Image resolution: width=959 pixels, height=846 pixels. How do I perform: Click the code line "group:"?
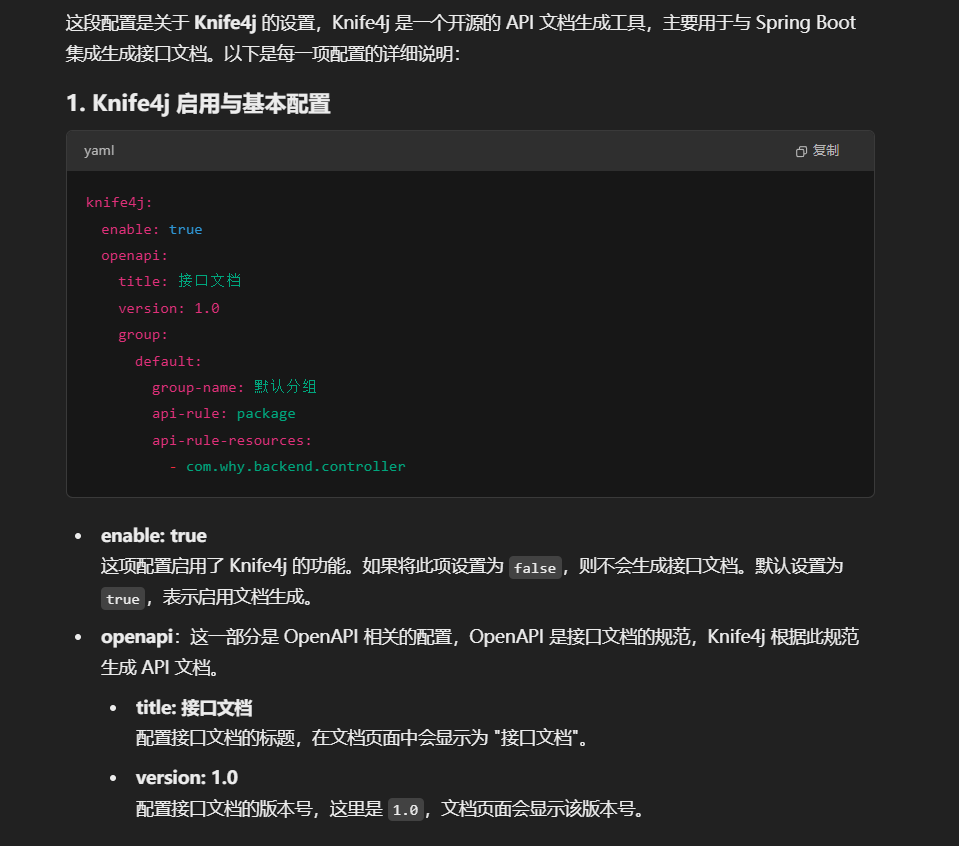143,335
